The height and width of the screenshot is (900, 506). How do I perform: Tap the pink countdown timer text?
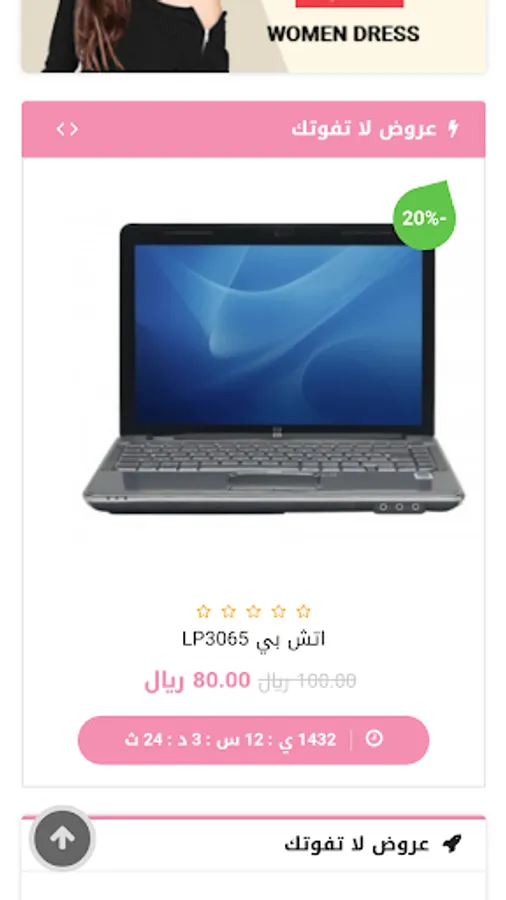tap(231, 739)
